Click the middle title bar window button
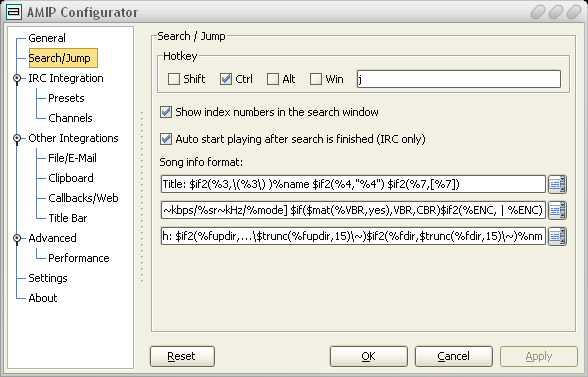This screenshot has height=377, width=588. pyautogui.click(x=556, y=12)
